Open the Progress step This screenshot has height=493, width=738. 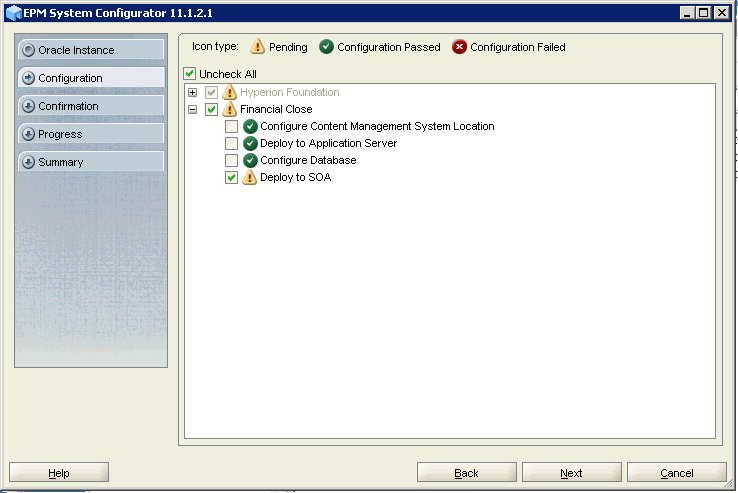point(91,134)
